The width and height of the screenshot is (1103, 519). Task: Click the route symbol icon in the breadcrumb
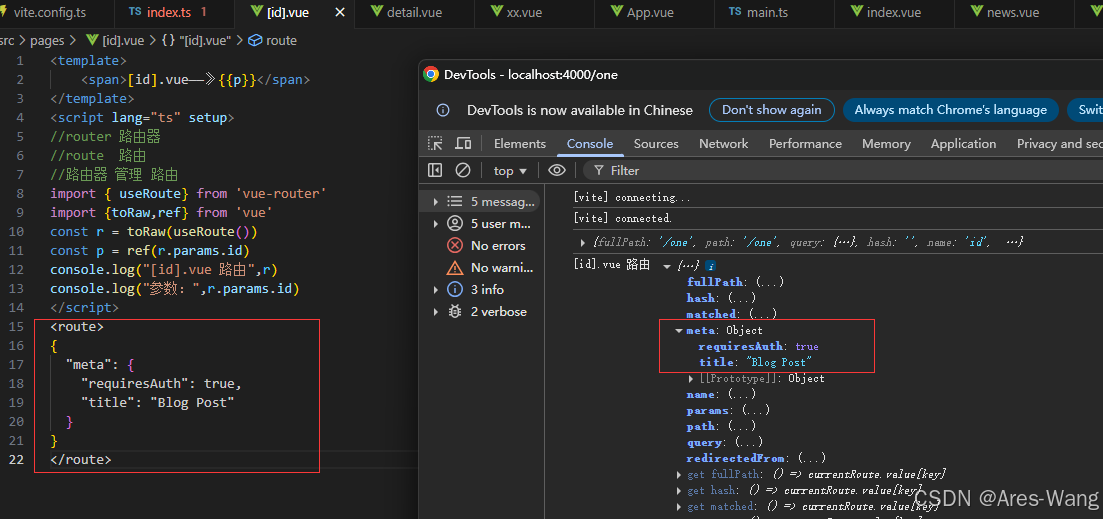tap(256, 41)
